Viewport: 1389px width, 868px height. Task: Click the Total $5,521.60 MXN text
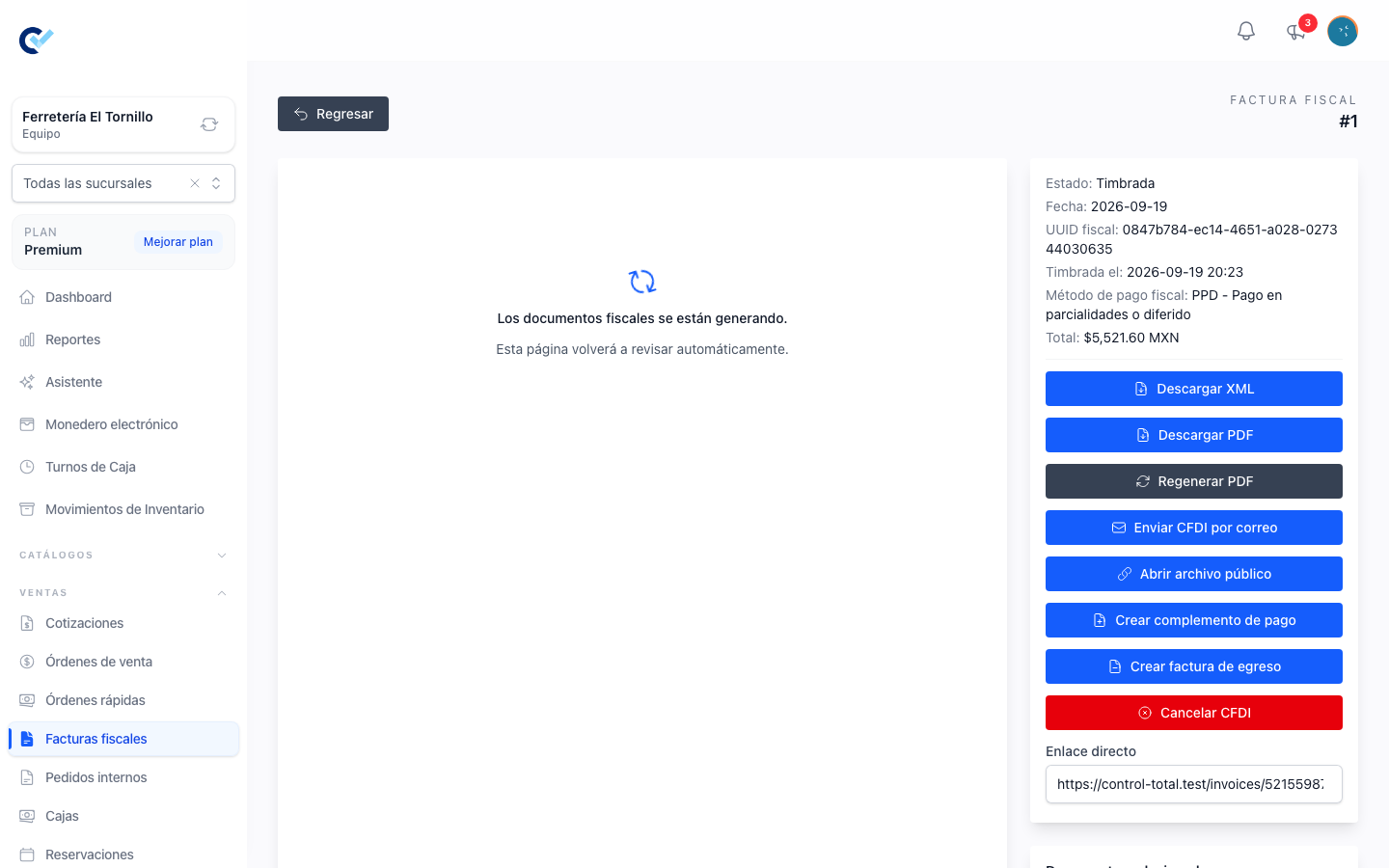(1112, 338)
